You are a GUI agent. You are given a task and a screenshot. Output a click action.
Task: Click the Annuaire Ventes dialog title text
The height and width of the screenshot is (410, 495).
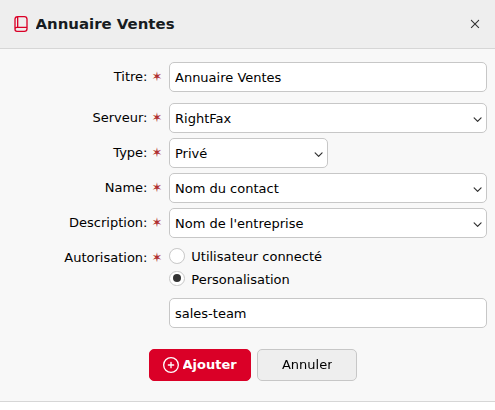pos(105,24)
